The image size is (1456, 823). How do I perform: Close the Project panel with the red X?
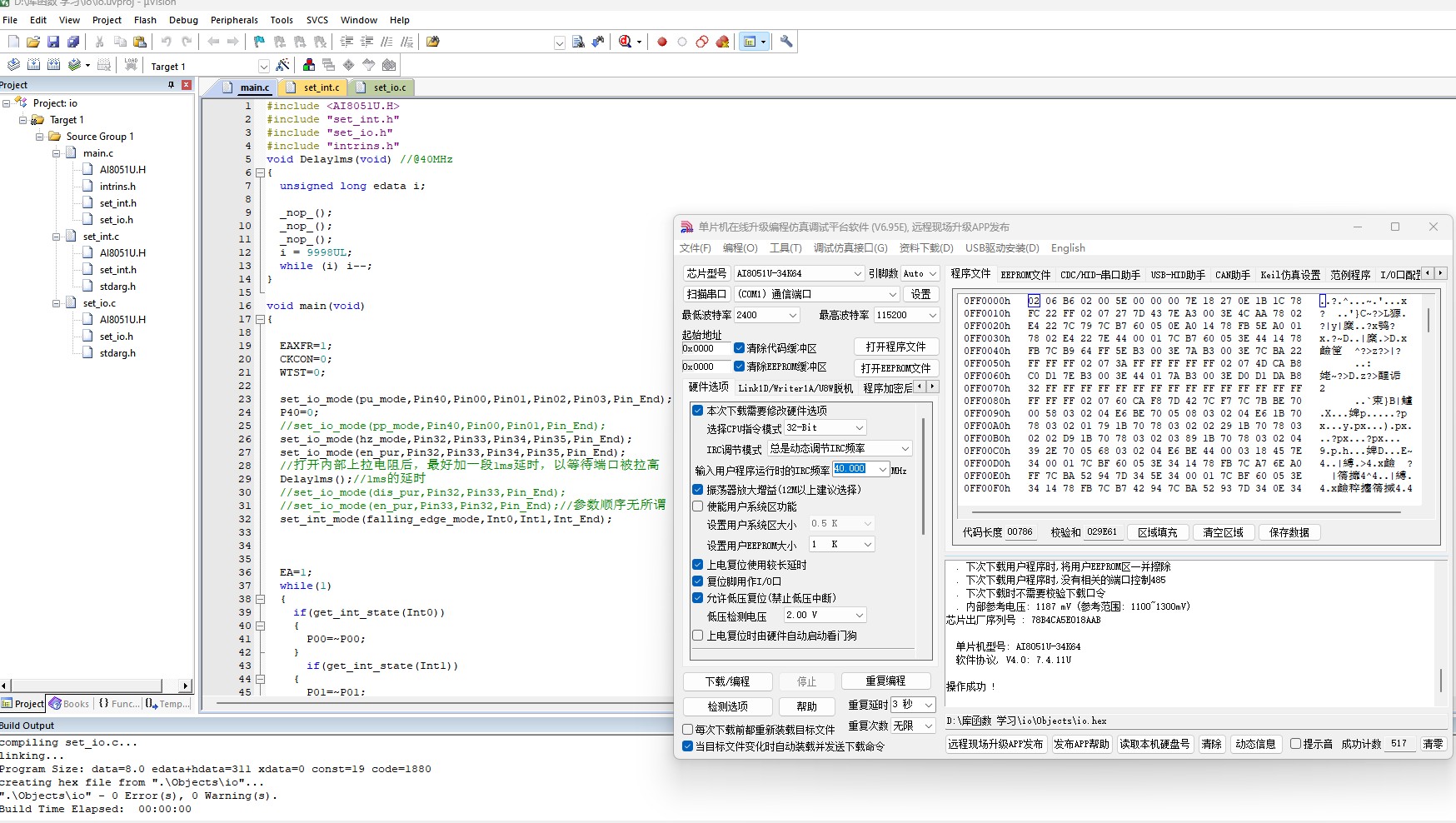(187, 85)
